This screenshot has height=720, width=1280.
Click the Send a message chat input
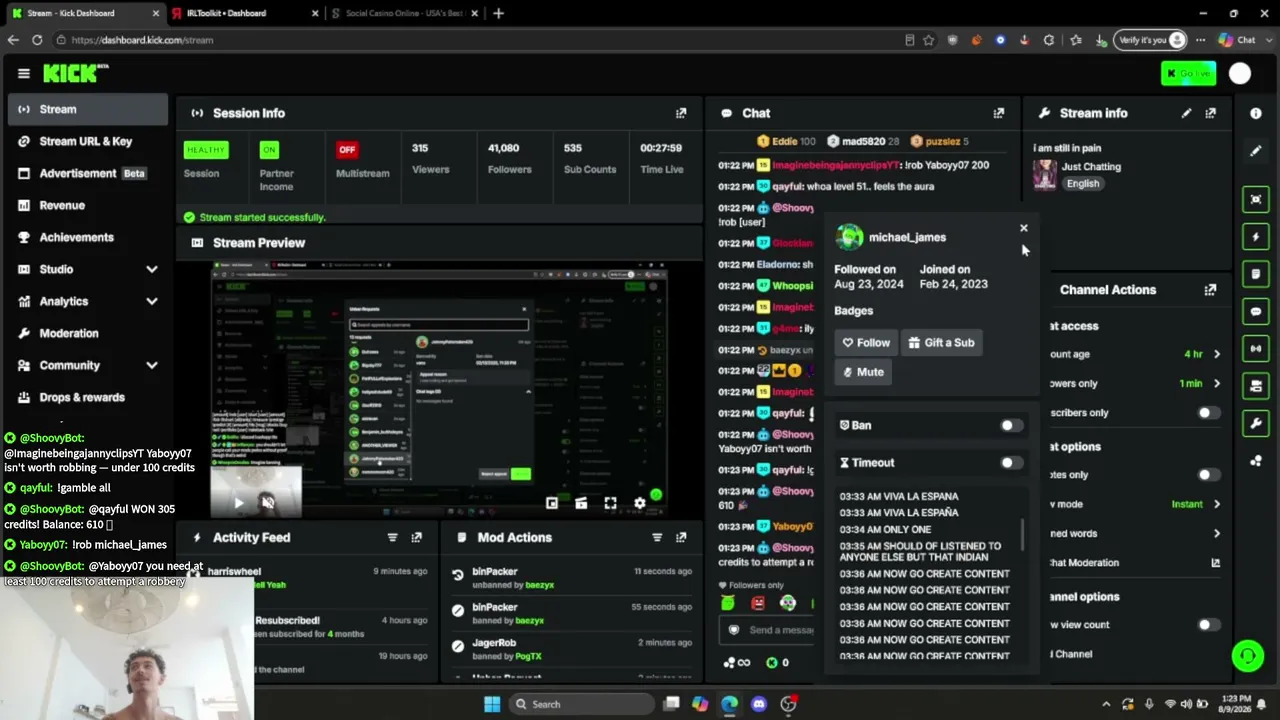(768, 630)
